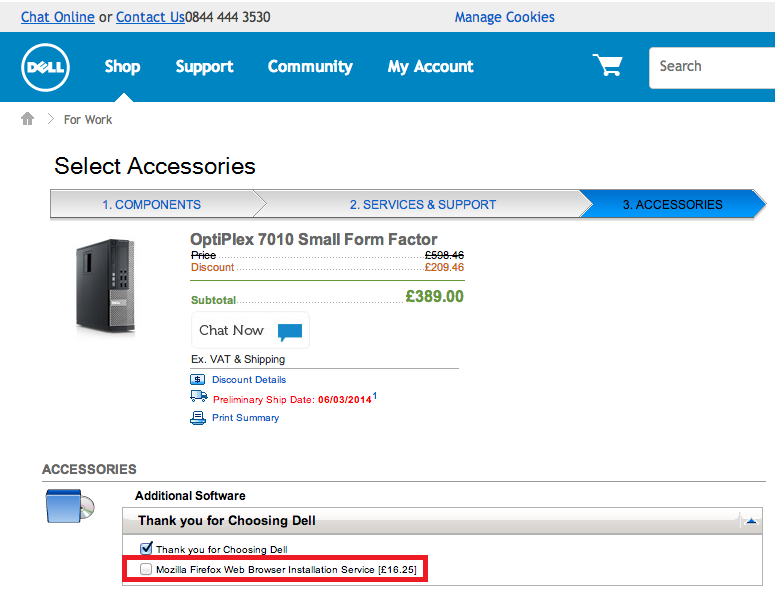
Task: Uncheck Thank you for Choosing Dell
Action: tap(146, 549)
